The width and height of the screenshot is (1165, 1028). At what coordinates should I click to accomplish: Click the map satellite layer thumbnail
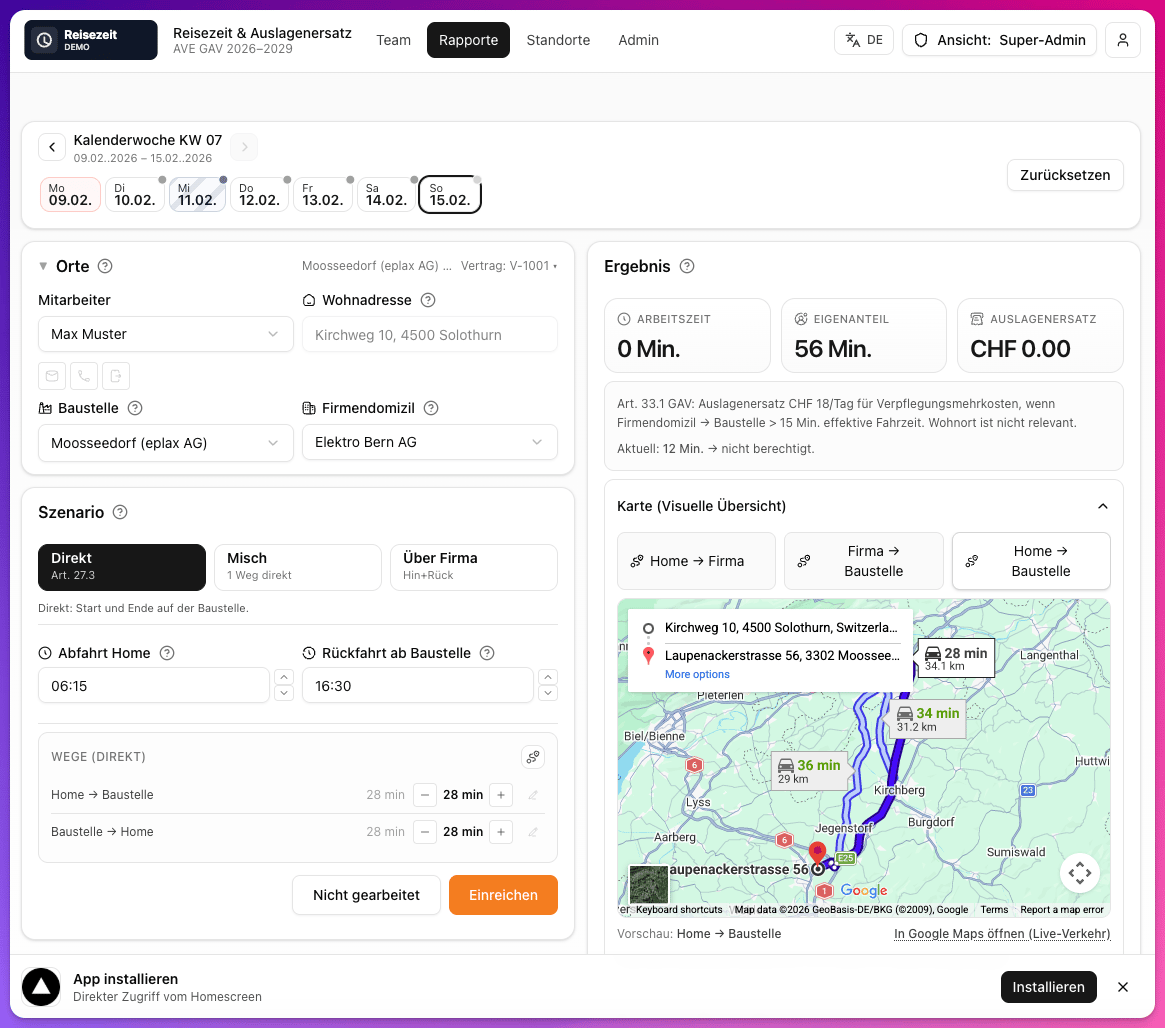(649, 885)
